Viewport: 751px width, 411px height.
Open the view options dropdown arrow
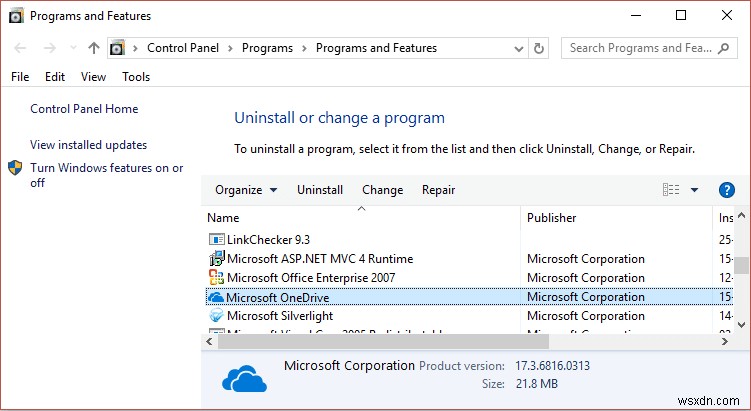pyautogui.click(x=694, y=190)
